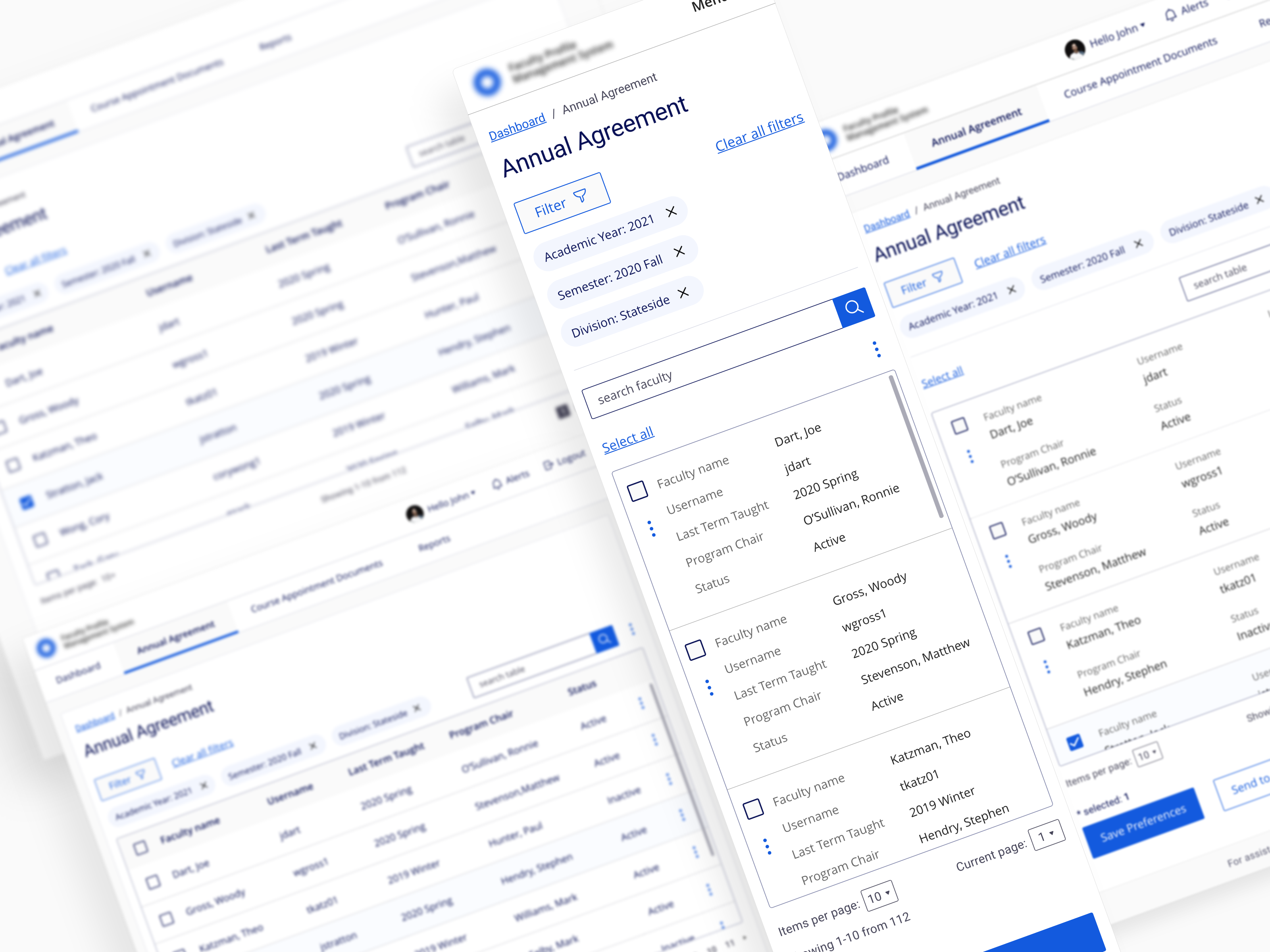Remove the Academic Year: 2021 filter chip

(671, 212)
